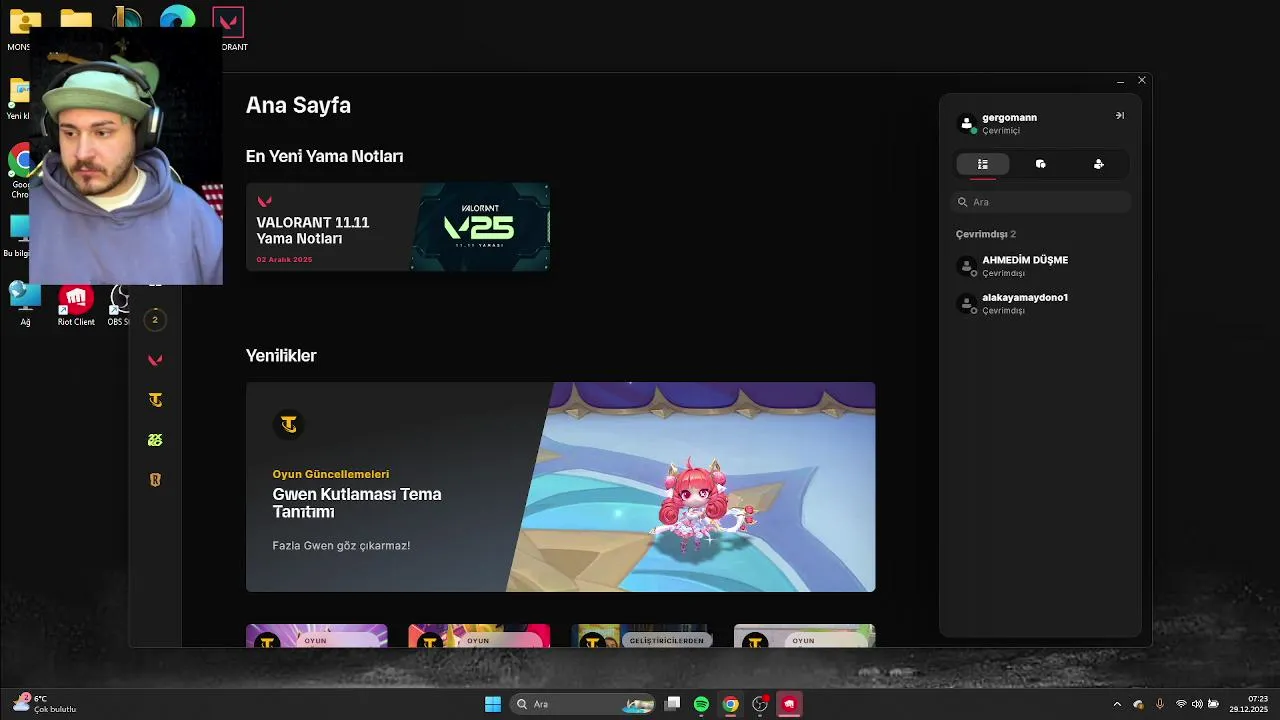Open the chat messages tab
Screen dimensions: 1280x720
1041,164
